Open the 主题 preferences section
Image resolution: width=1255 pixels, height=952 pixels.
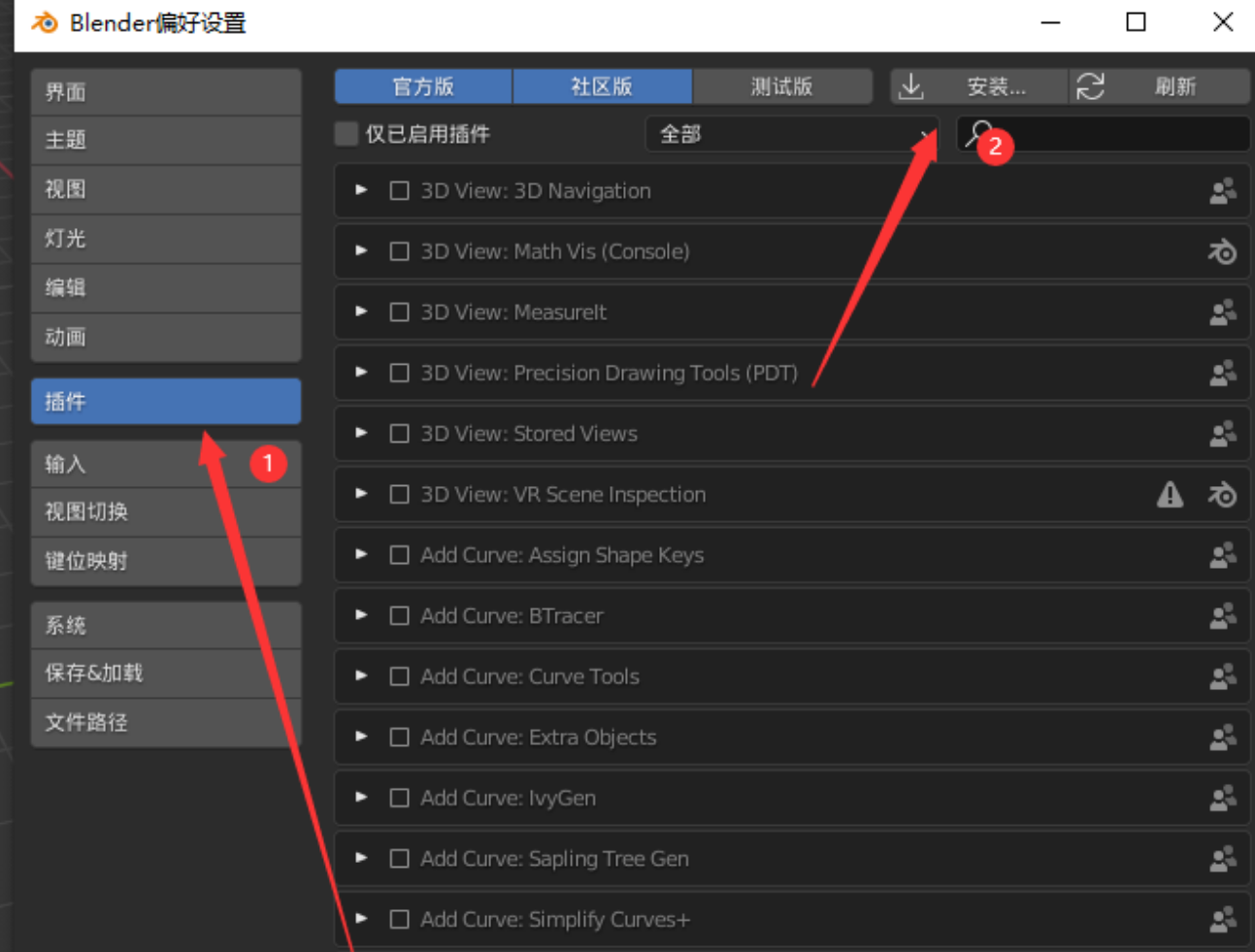(166, 141)
